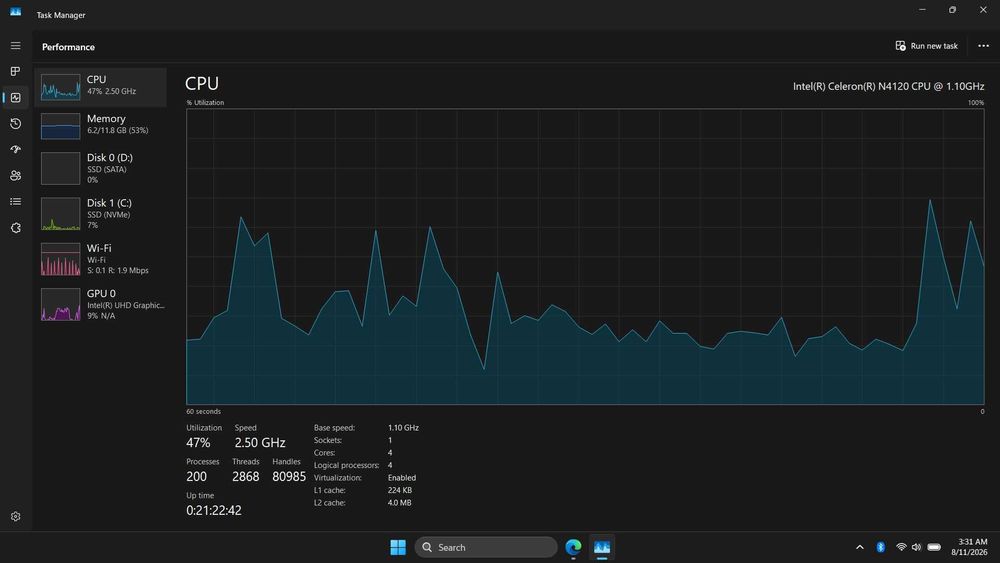The width and height of the screenshot is (1000, 563).
Task: Open the Users page icon
Action: [15, 175]
